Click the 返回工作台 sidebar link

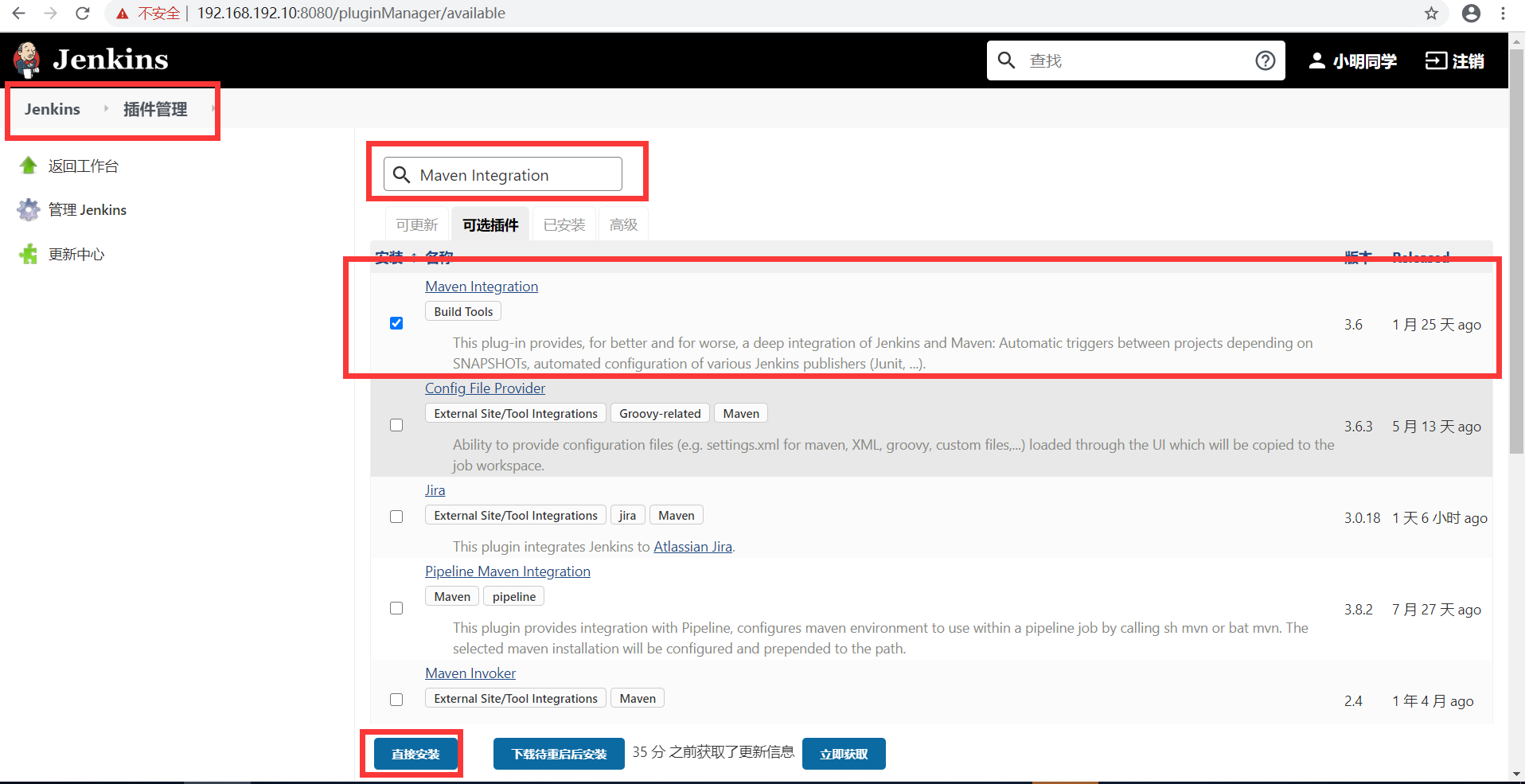84,166
